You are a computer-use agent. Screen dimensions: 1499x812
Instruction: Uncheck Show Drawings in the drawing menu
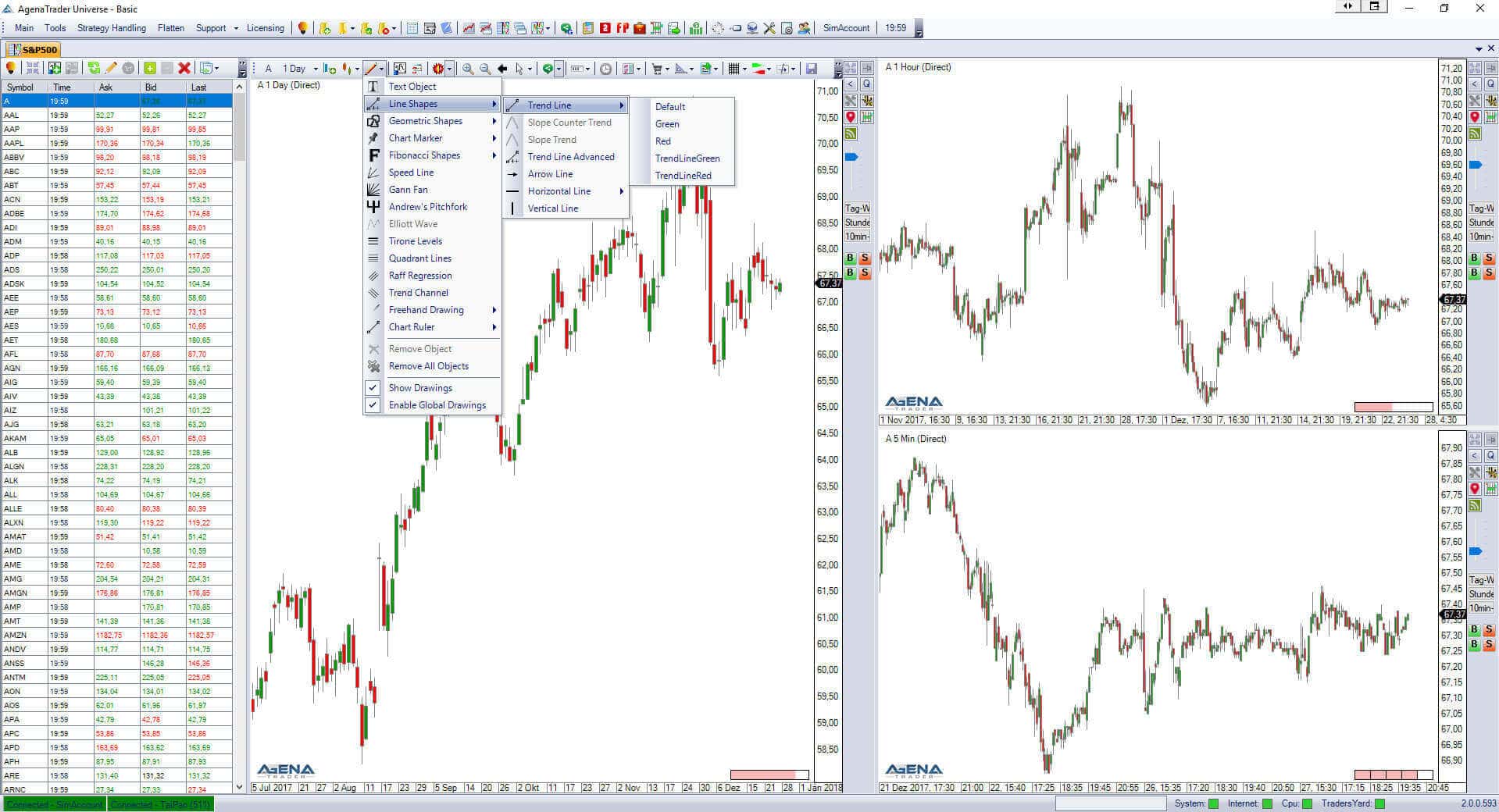420,387
